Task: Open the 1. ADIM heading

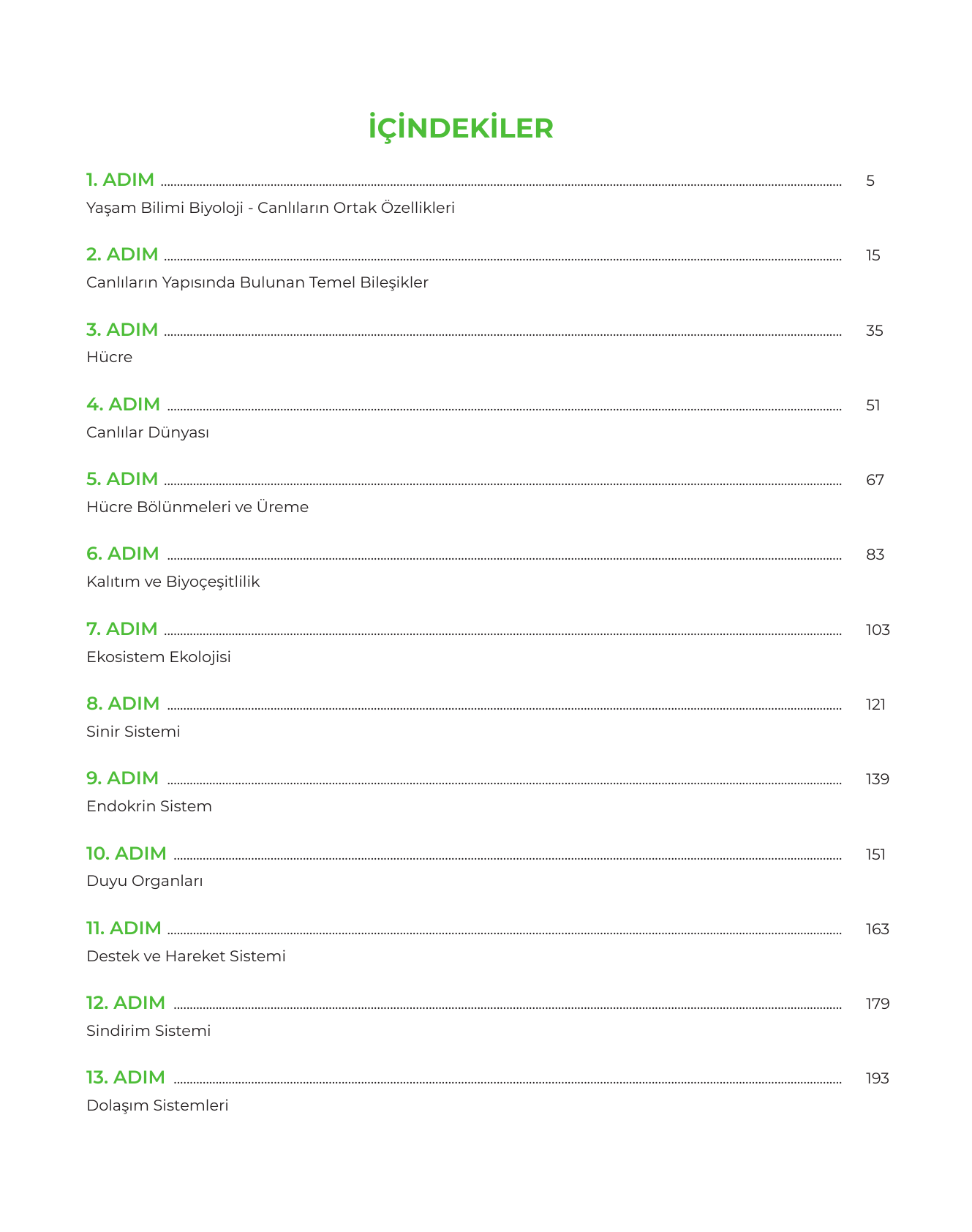Action: 120,180
